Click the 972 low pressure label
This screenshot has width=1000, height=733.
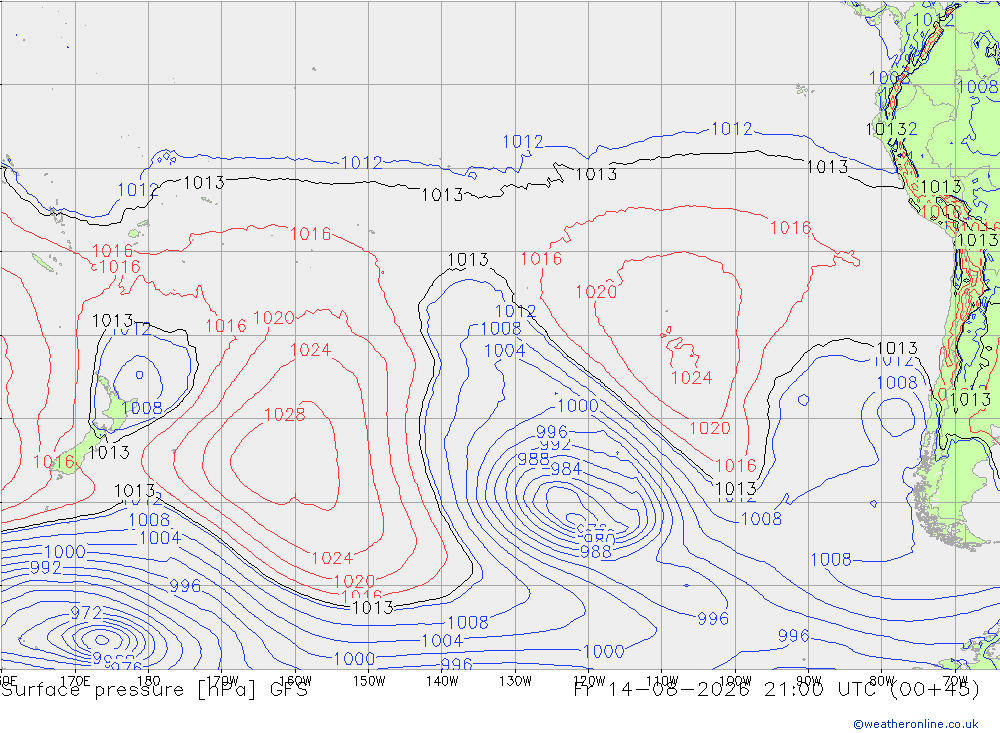(85, 613)
